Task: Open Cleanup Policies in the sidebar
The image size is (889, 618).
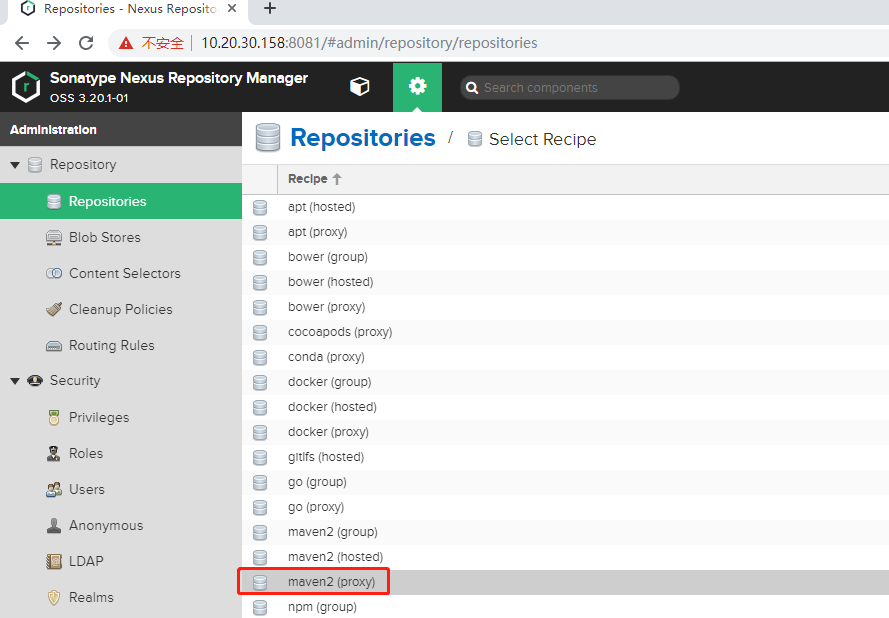Action: [x=121, y=310]
